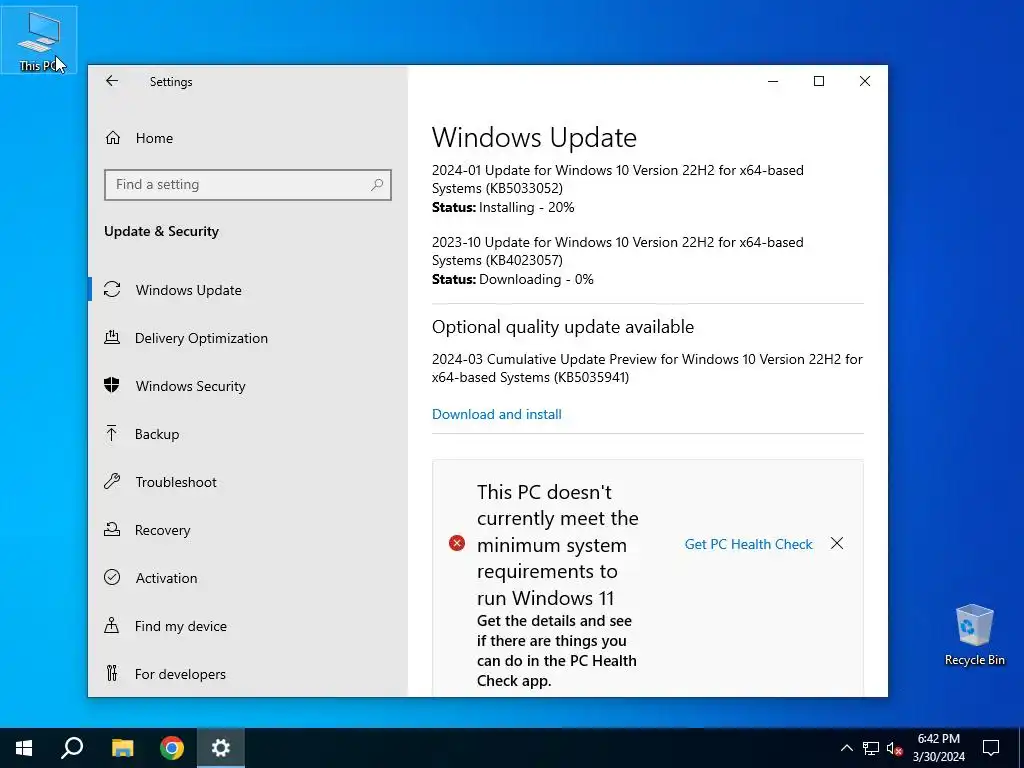Click the 'Update & Security' section heading
Screen dimensions: 1024x768
pos(161,231)
